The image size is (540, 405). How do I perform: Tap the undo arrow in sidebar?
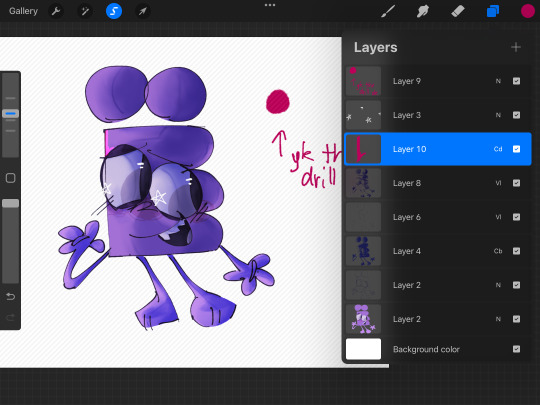tap(10, 297)
